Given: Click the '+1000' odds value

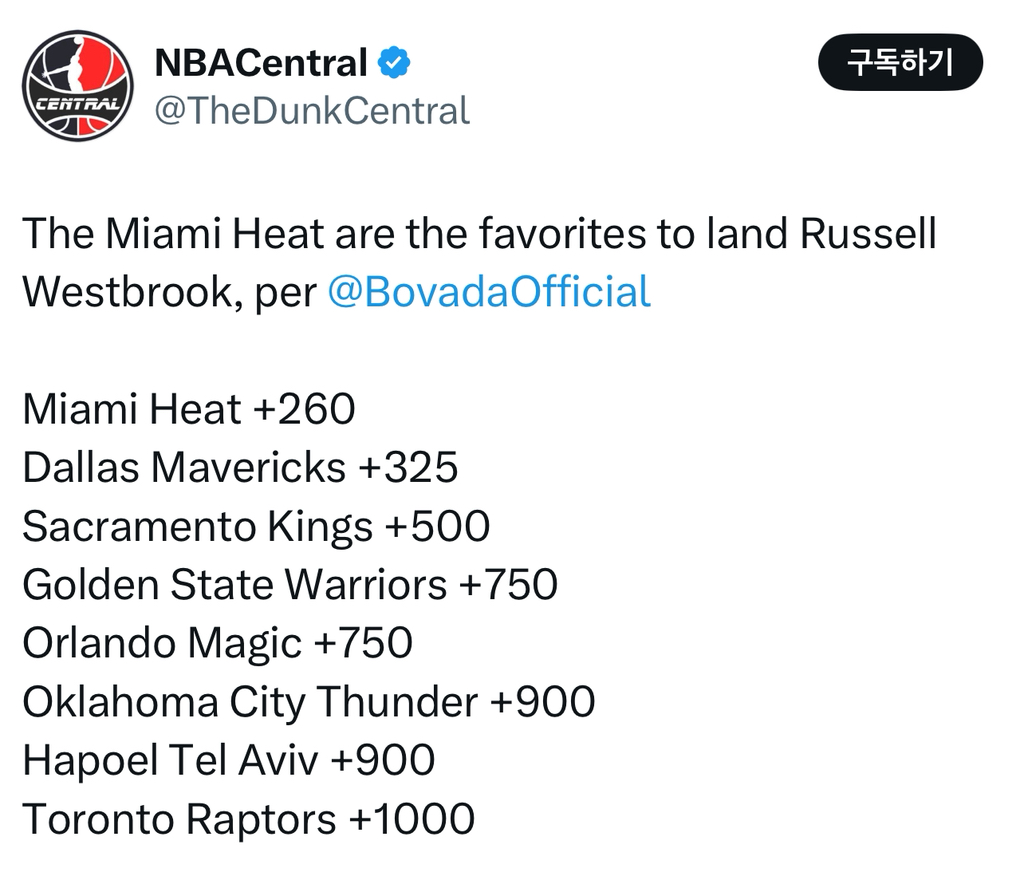Looking at the screenshot, I should (411, 819).
